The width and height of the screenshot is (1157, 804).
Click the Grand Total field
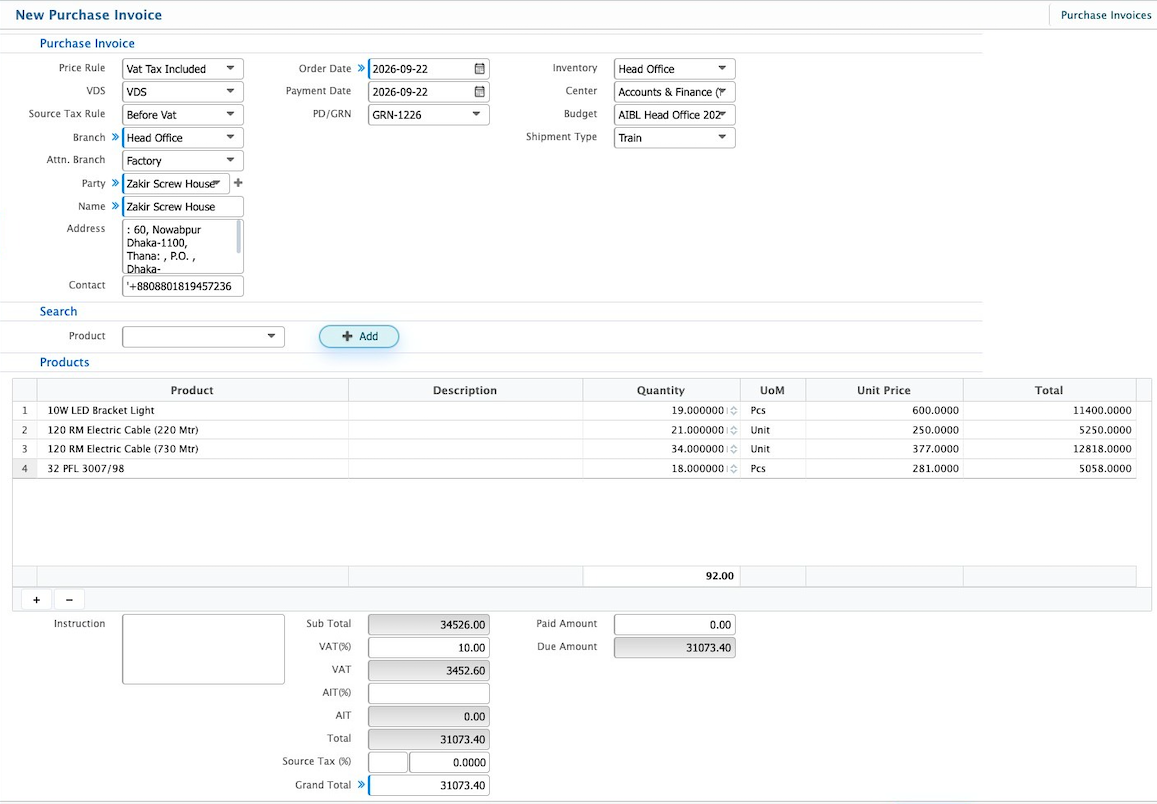429,785
